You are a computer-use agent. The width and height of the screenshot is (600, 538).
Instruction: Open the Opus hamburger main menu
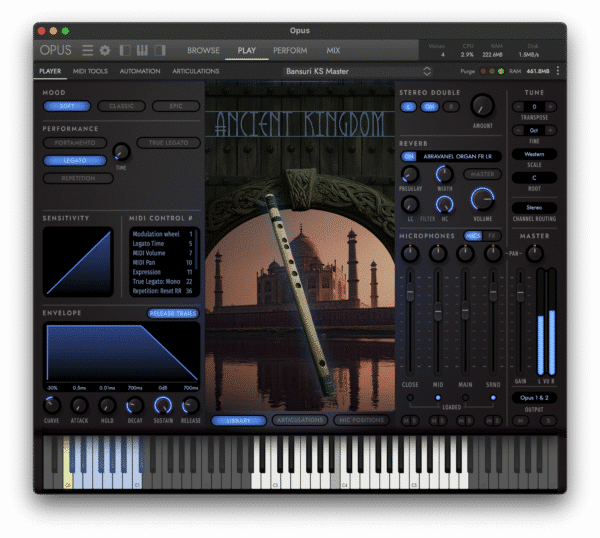coord(87,51)
